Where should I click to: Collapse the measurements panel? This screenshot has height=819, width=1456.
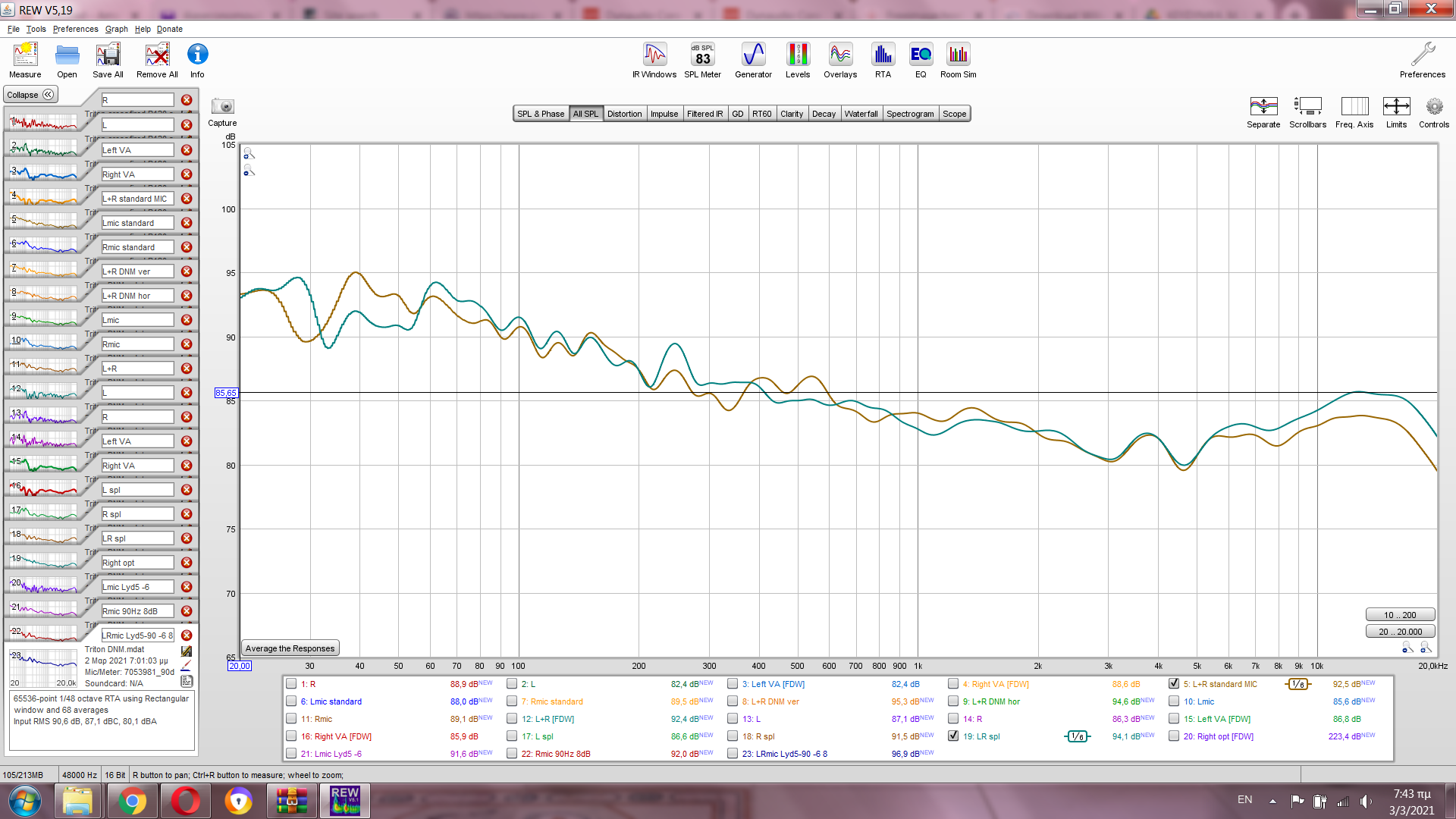pyautogui.click(x=30, y=95)
